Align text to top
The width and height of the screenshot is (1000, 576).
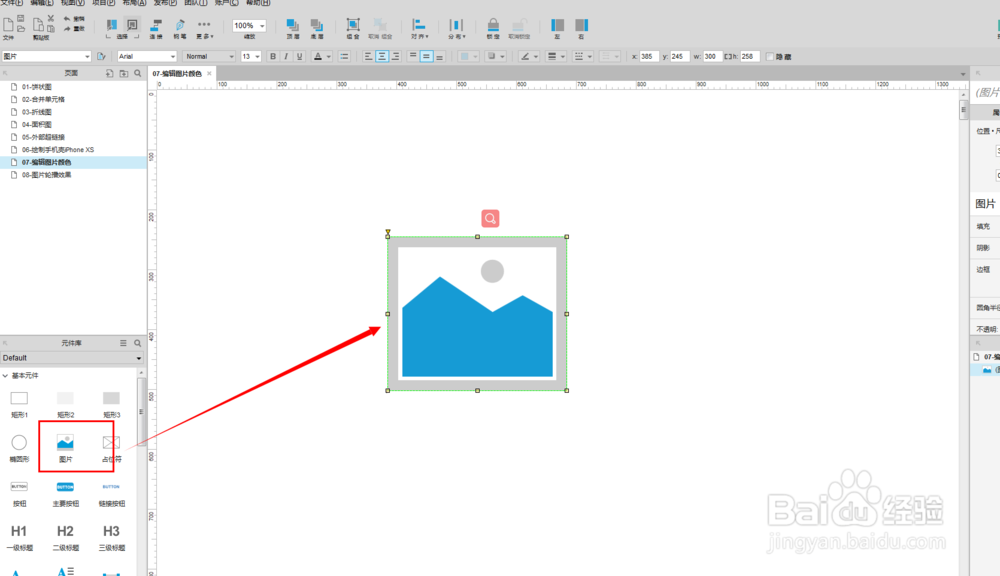click(x=413, y=56)
